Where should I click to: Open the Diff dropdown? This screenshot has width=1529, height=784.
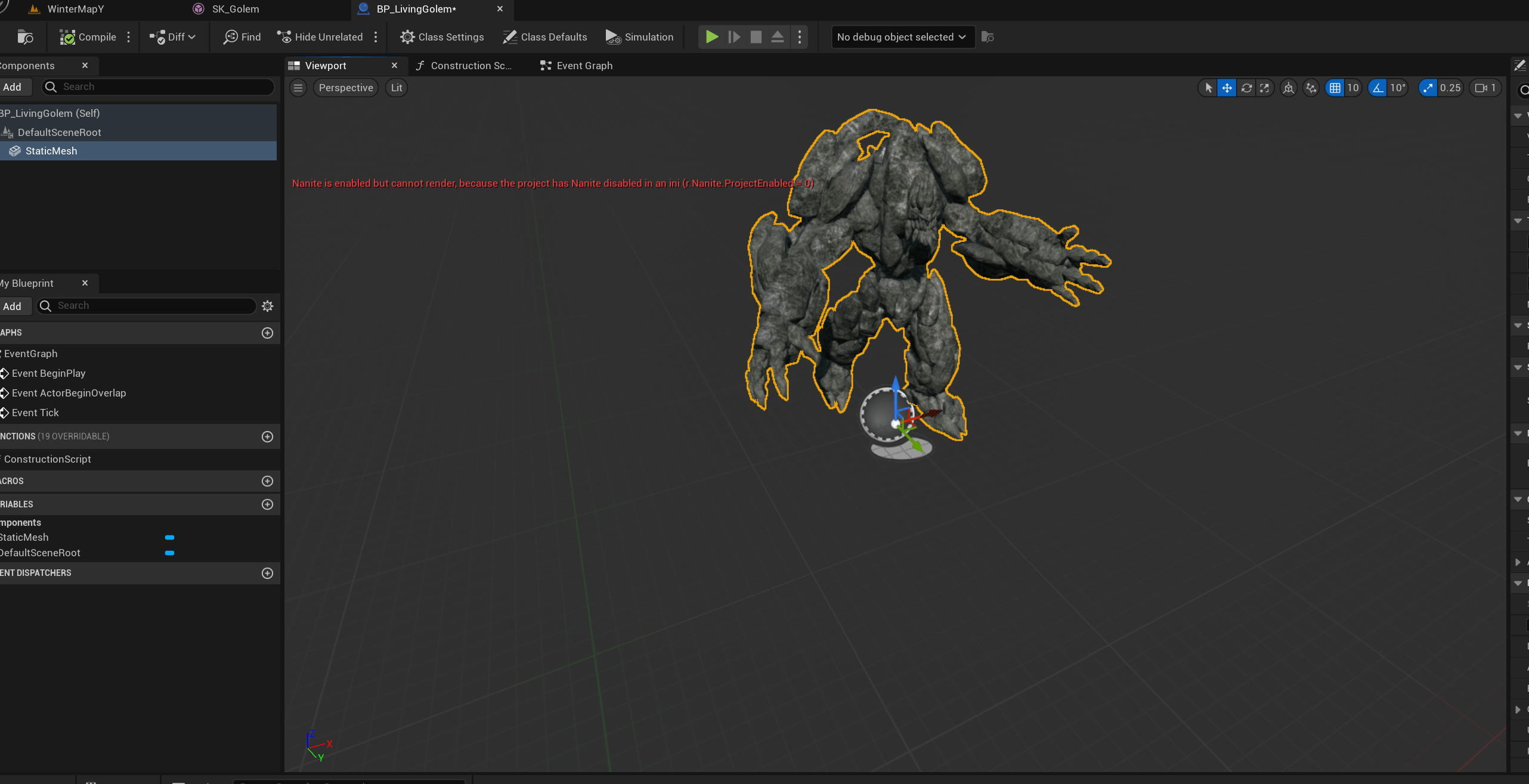pos(173,37)
